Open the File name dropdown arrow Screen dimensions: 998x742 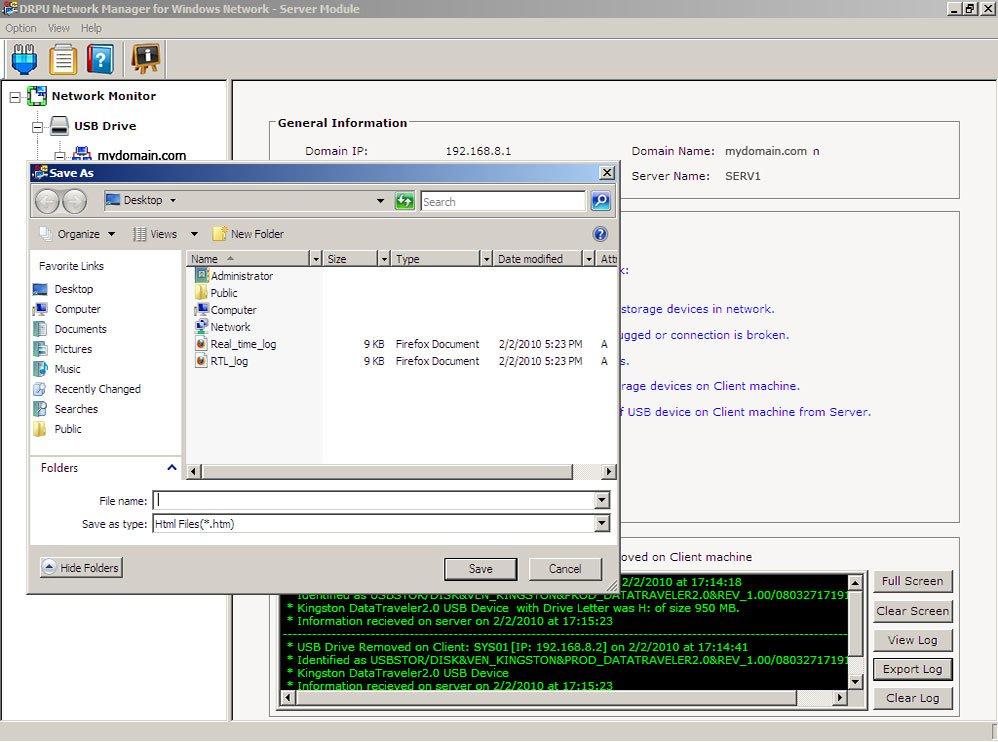(602, 500)
